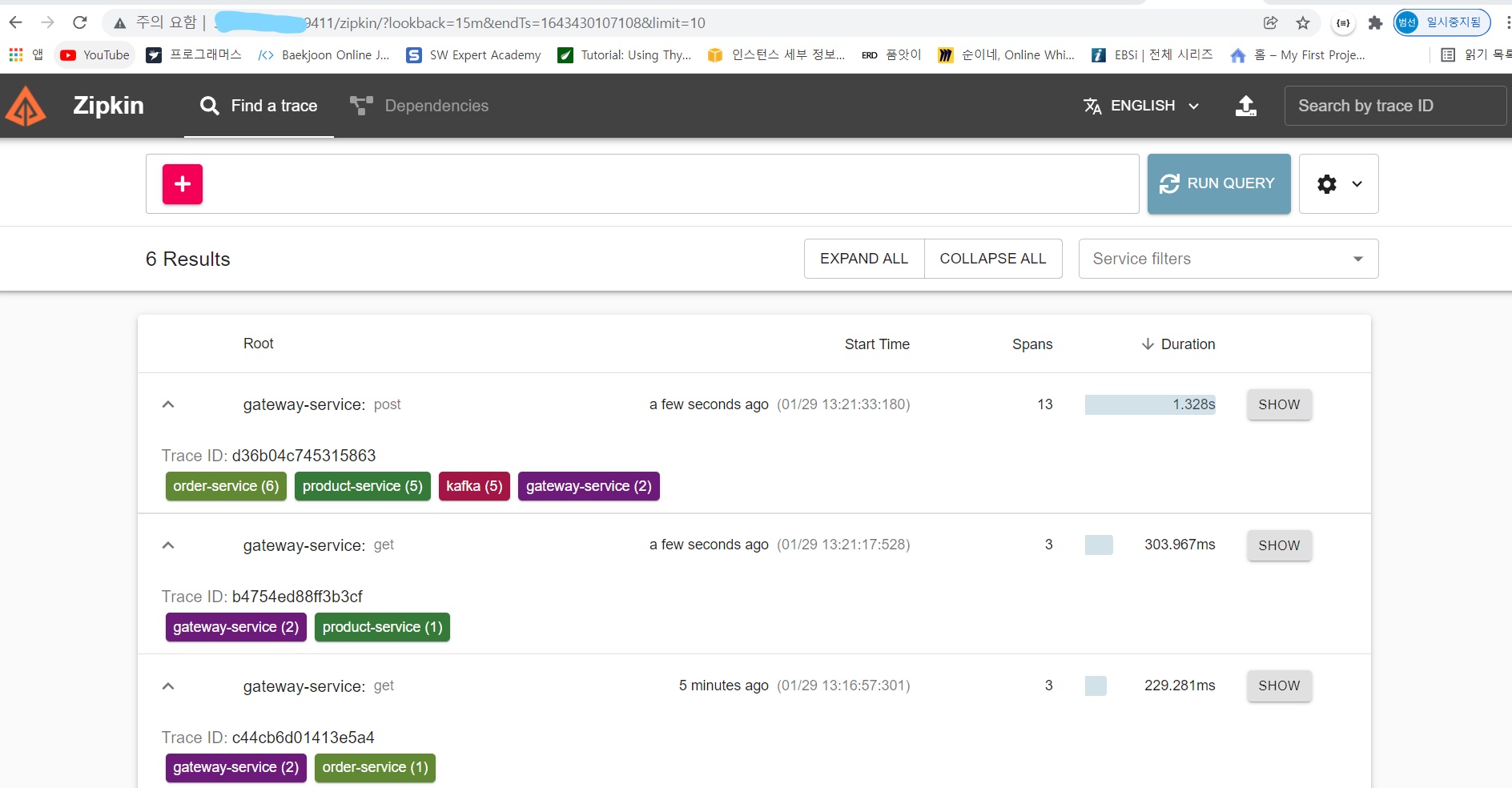Click the upload trace icon in header
This screenshot has width=1512, height=788.
(x=1245, y=105)
